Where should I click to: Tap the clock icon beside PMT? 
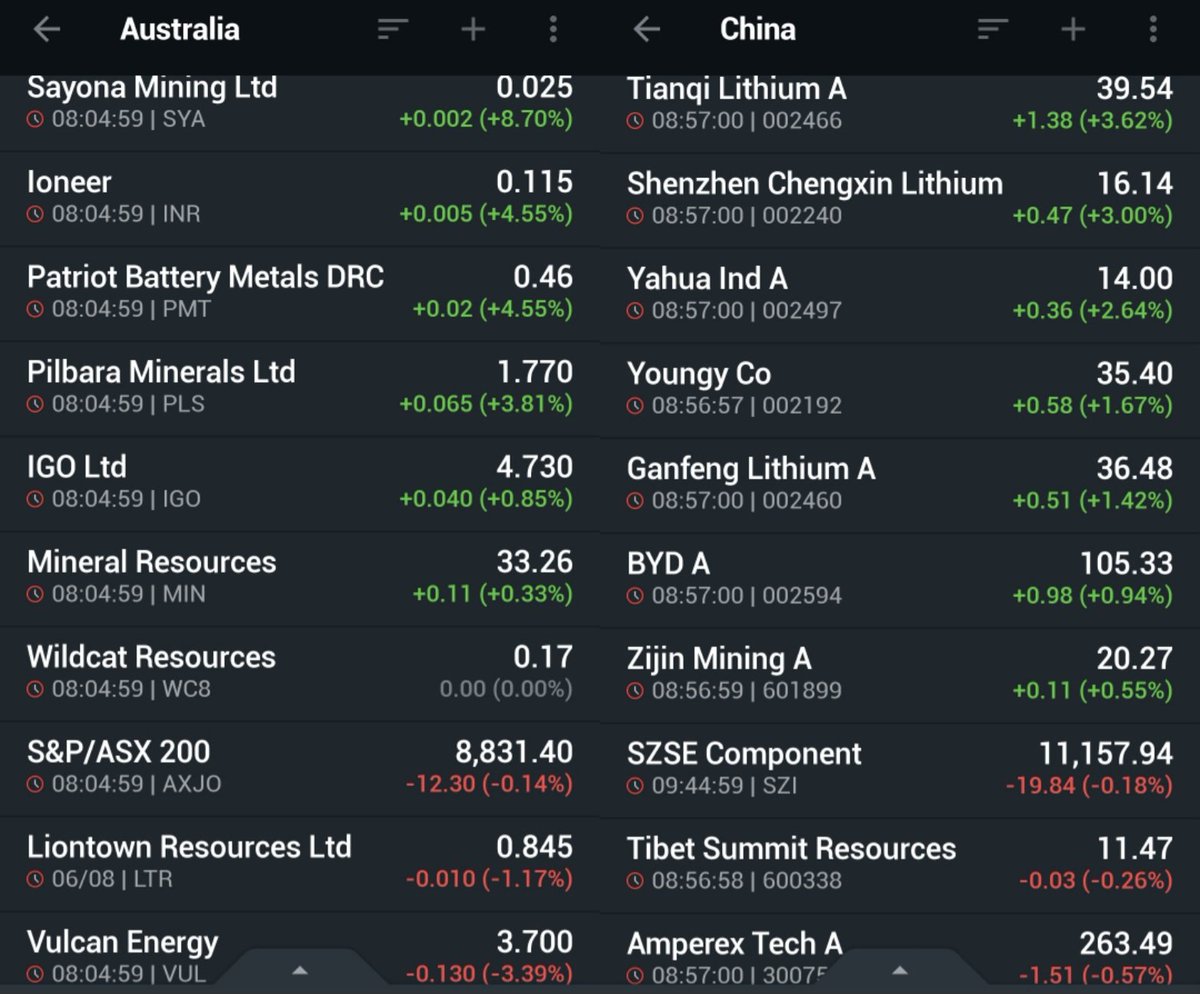[x=36, y=309]
